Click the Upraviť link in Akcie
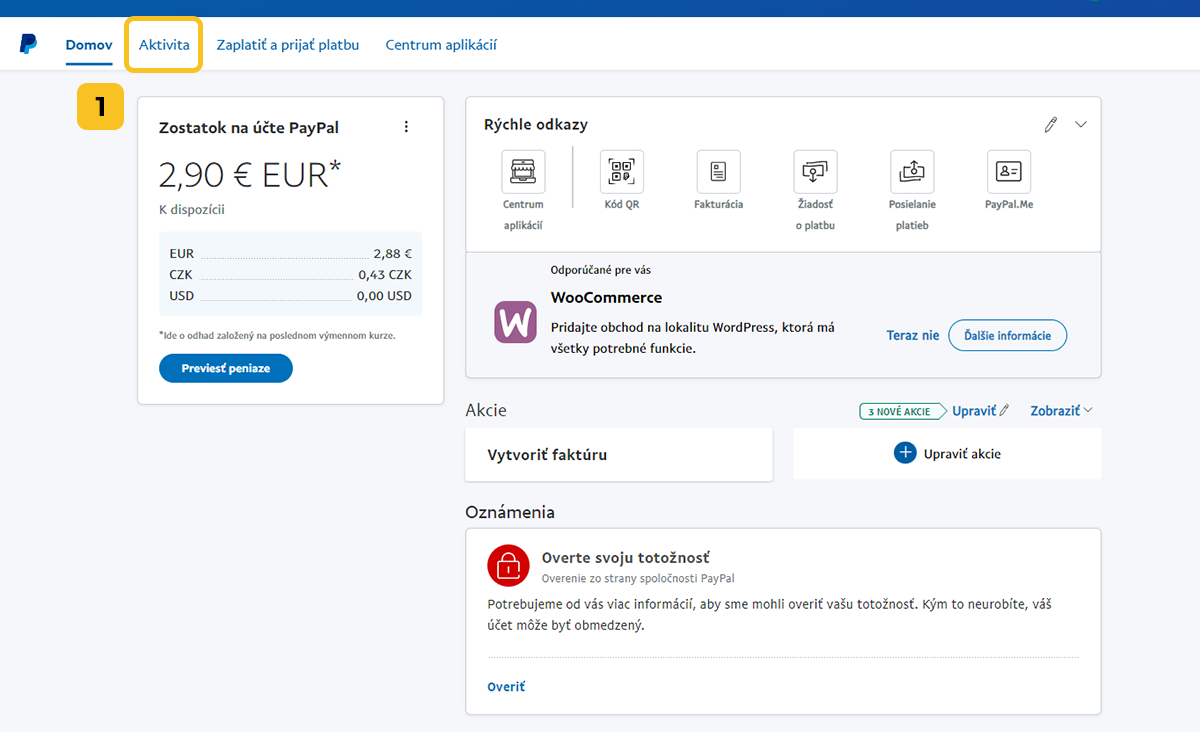 pos(980,411)
